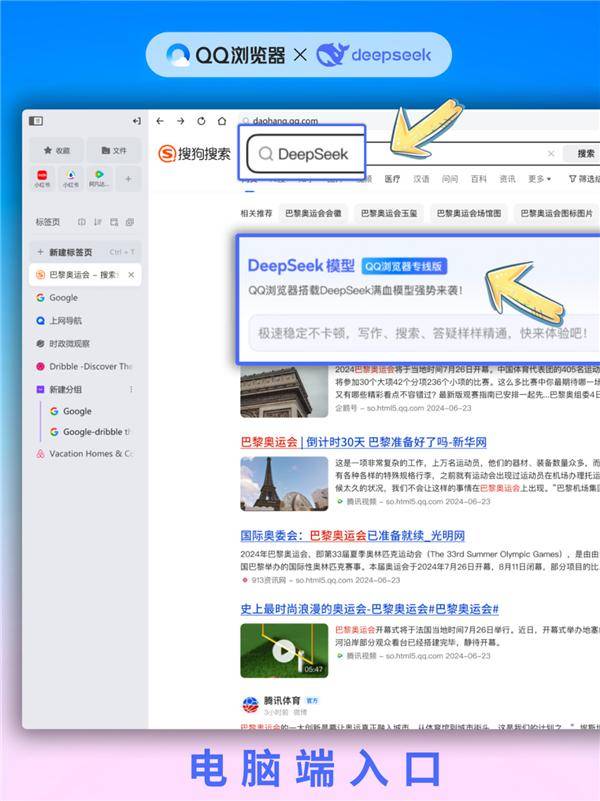Viewport: 600px width, 801px height.
Task: Open the 文件 files button
Action: (113, 150)
